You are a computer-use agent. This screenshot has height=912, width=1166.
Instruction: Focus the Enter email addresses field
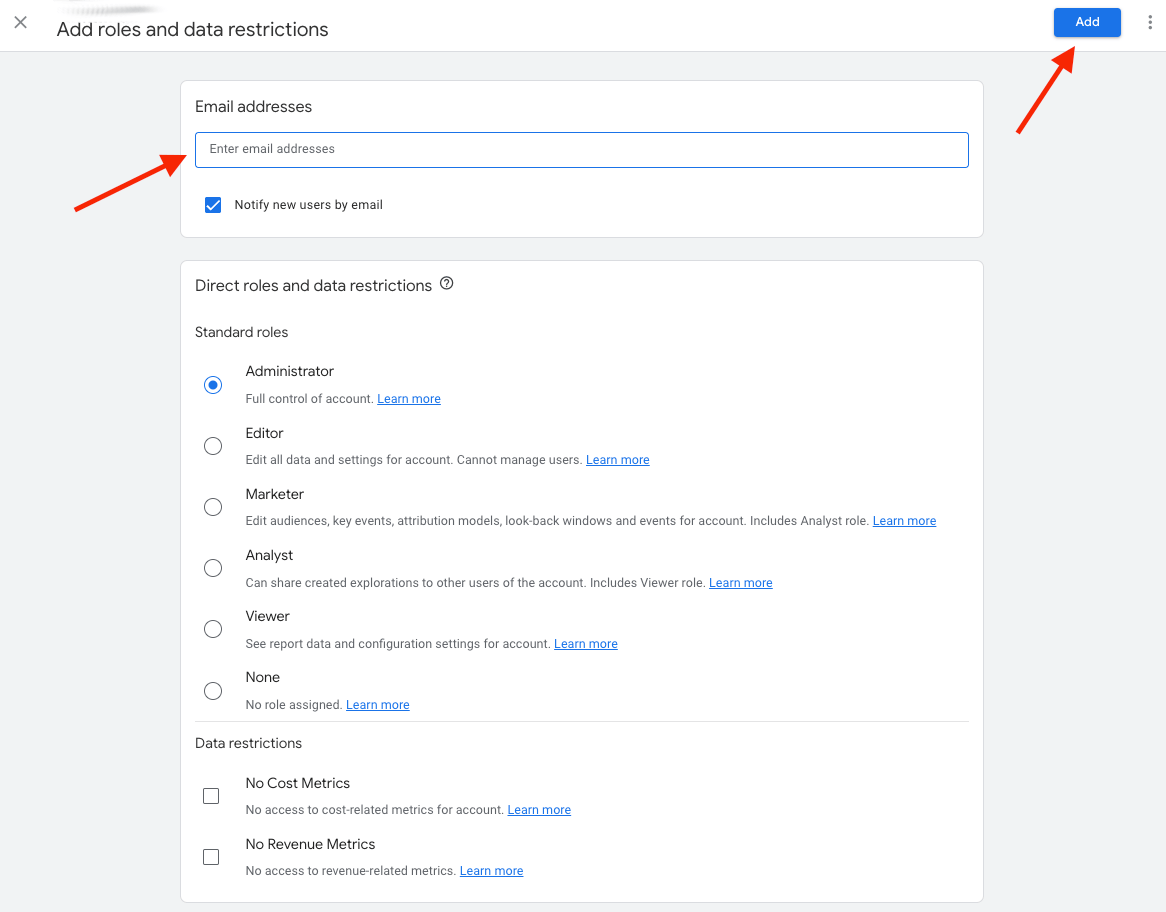click(582, 150)
